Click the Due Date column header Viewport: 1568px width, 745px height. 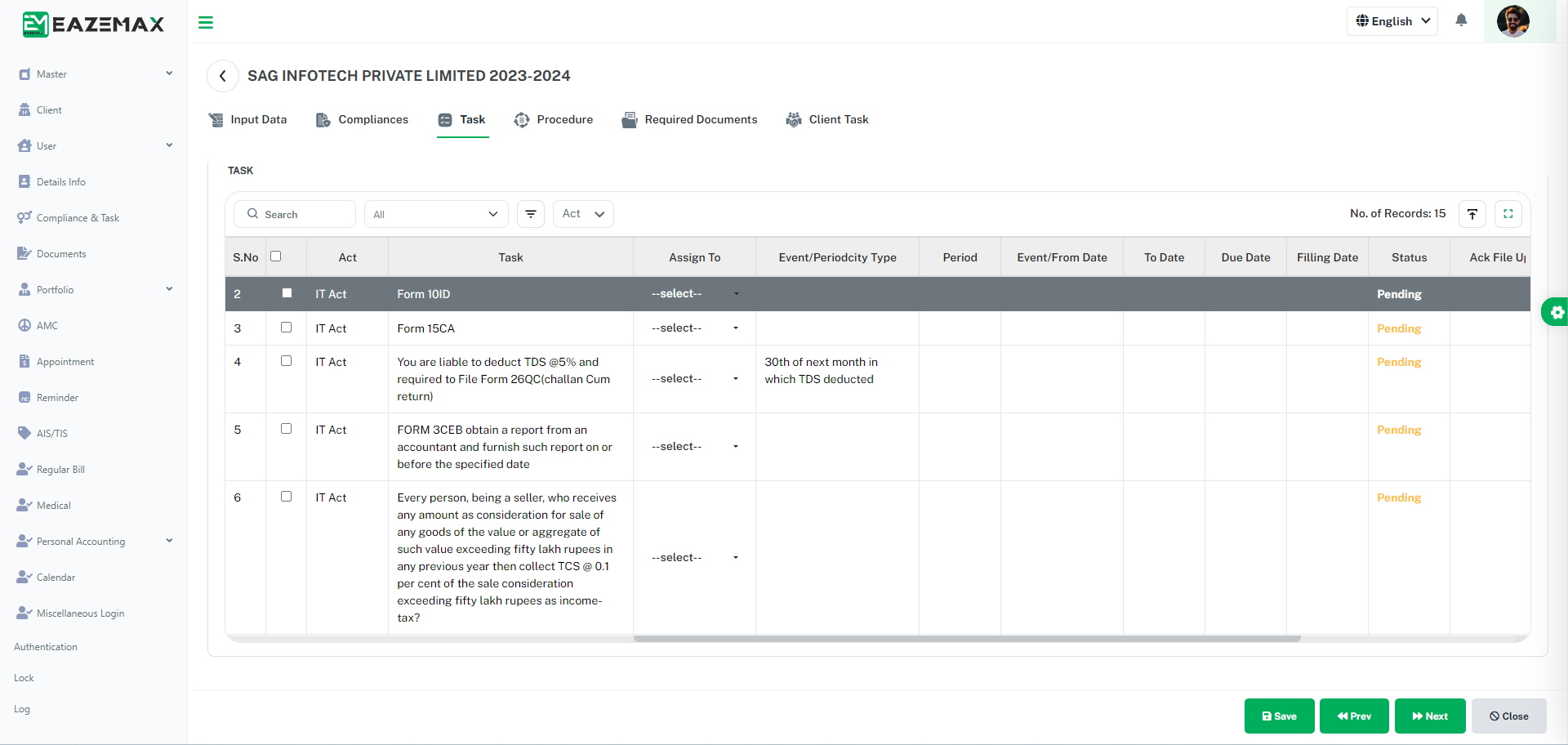(x=1245, y=257)
